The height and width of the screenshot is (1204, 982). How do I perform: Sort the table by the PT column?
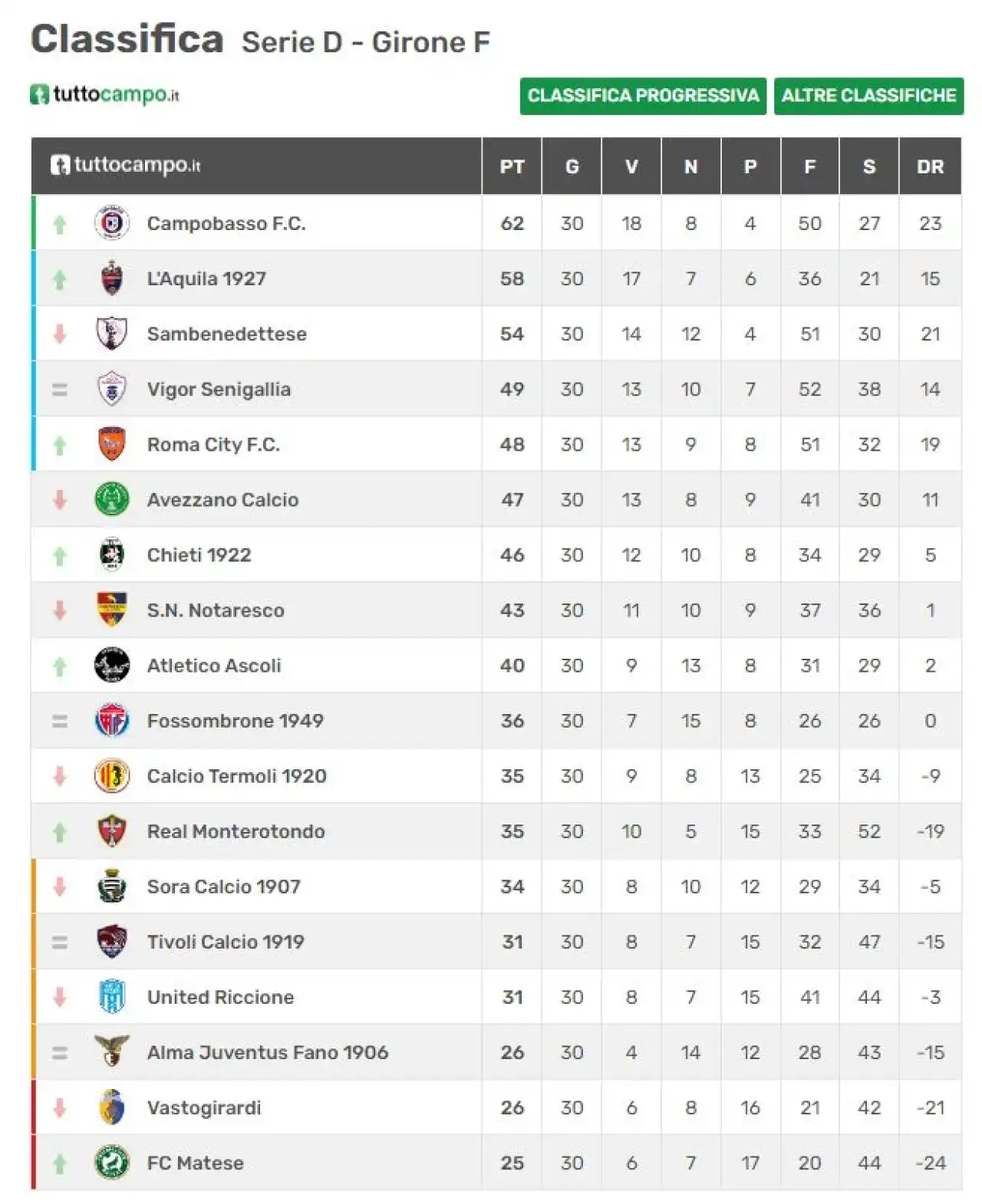point(512,166)
